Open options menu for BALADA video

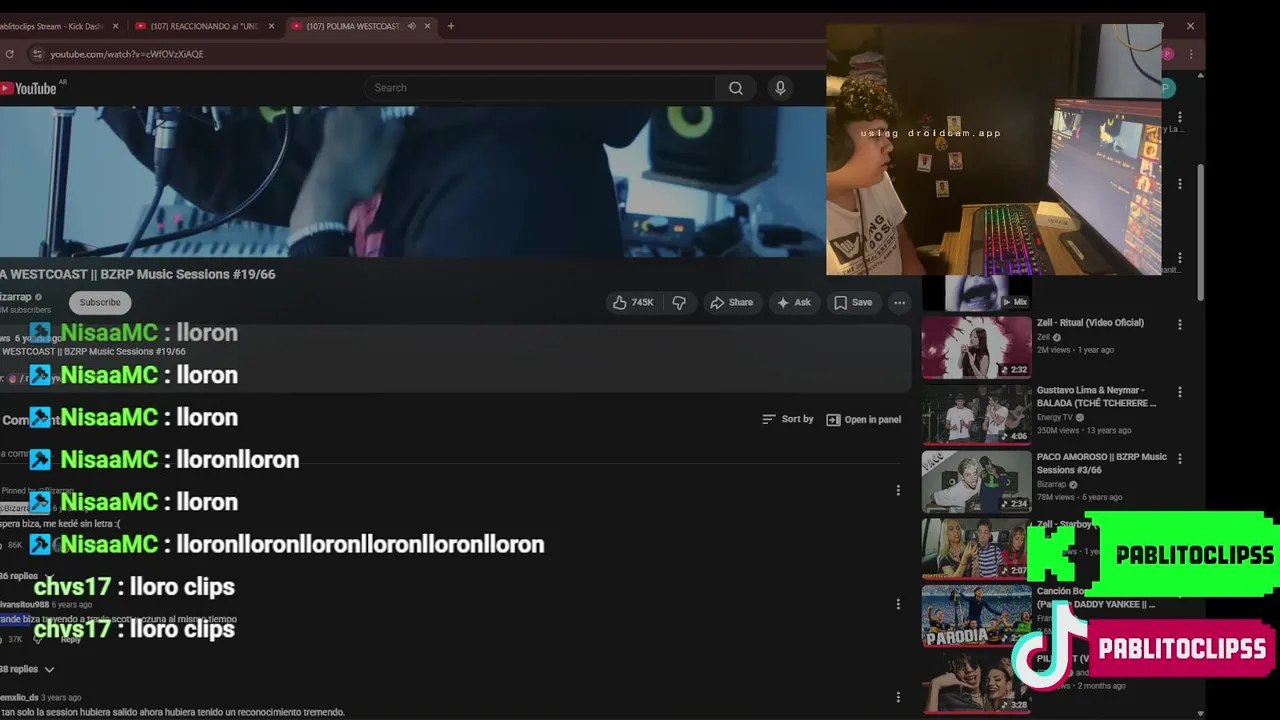1180,392
